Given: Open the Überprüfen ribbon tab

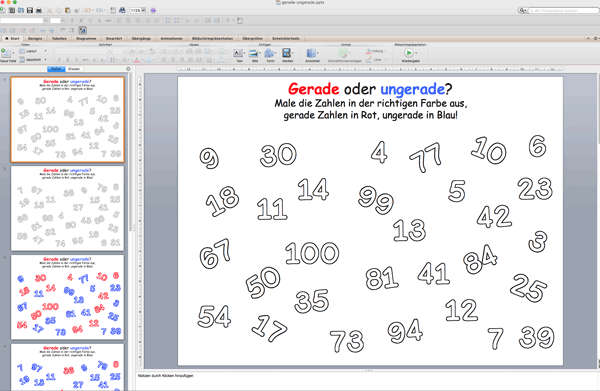Looking at the screenshot, I should pyautogui.click(x=253, y=38).
